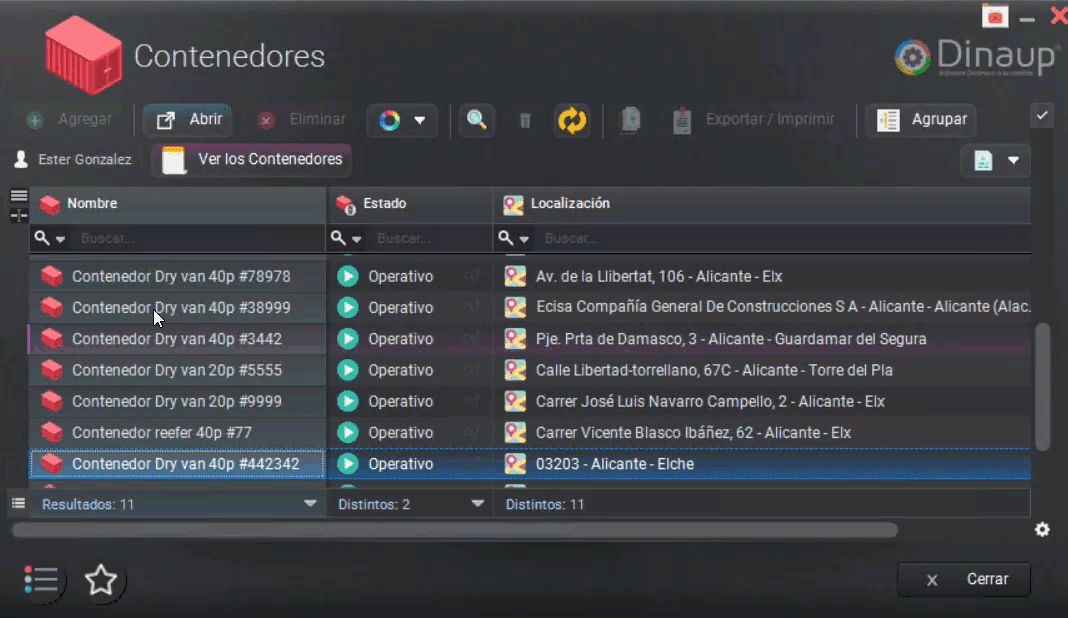Screen dimensions: 1068x618
Task: Click the favorites star icon
Action: coord(101,580)
